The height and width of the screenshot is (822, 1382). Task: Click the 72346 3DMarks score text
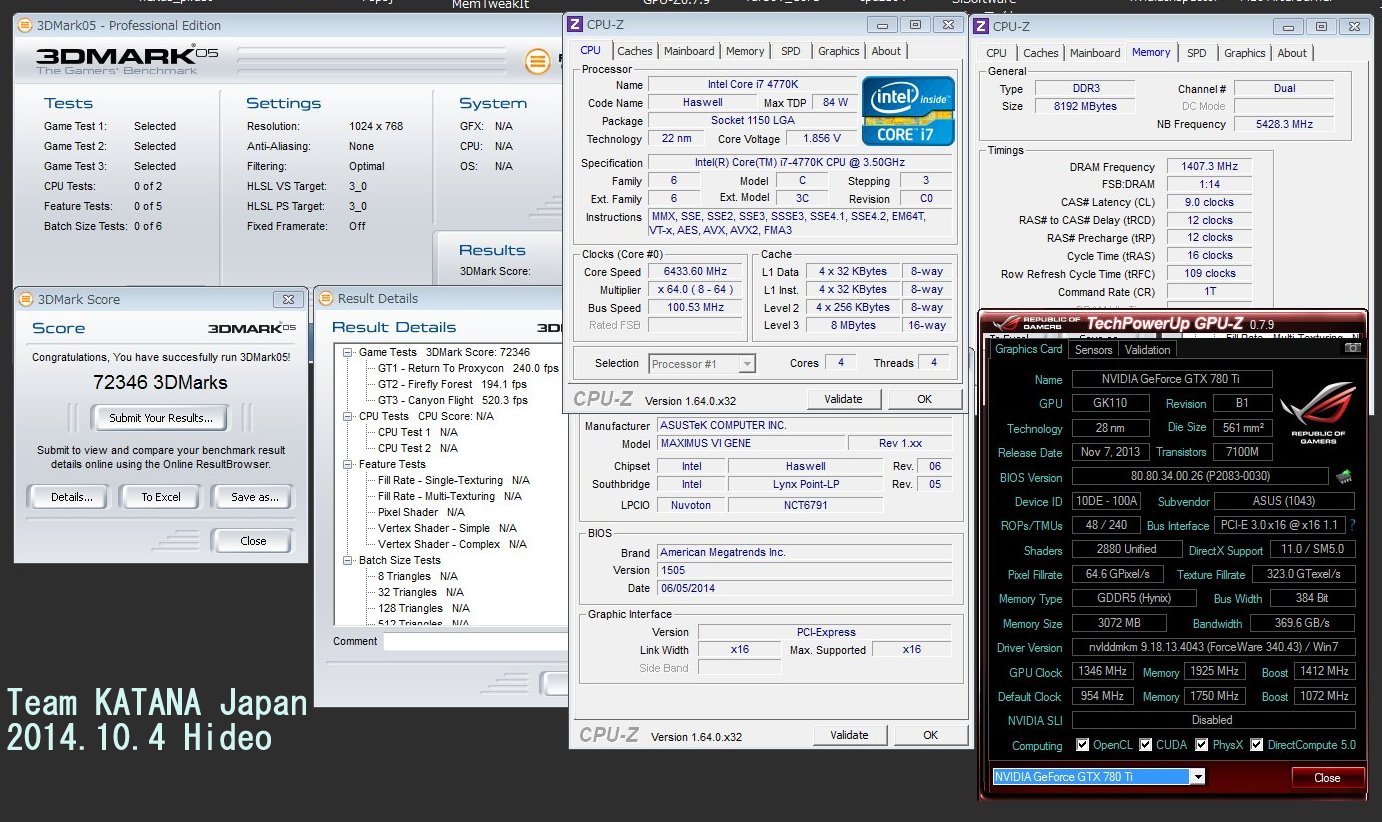[160, 382]
